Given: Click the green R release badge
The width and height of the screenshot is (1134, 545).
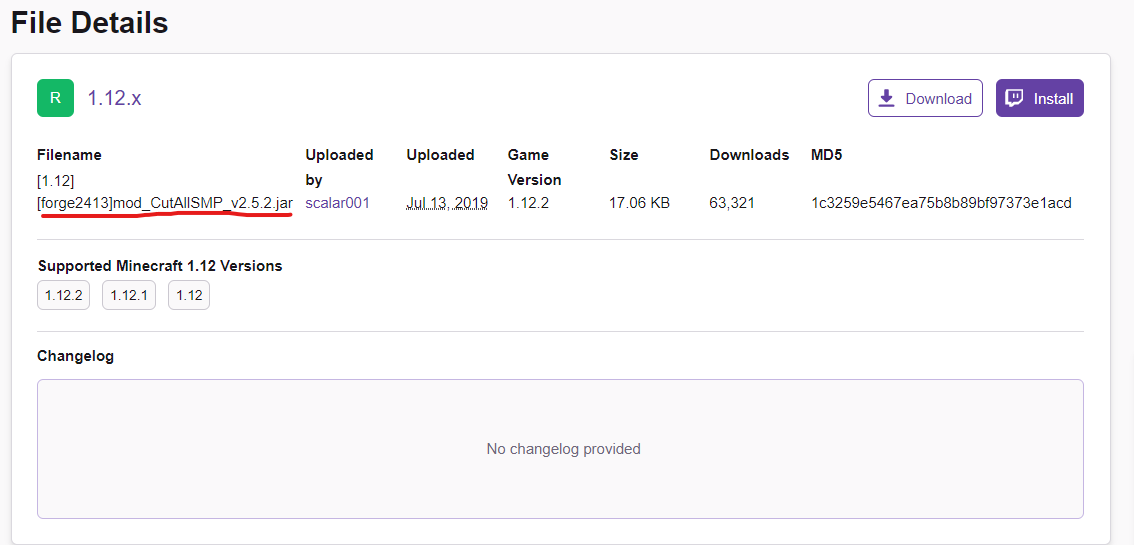Looking at the screenshot, I should point(55,98).
